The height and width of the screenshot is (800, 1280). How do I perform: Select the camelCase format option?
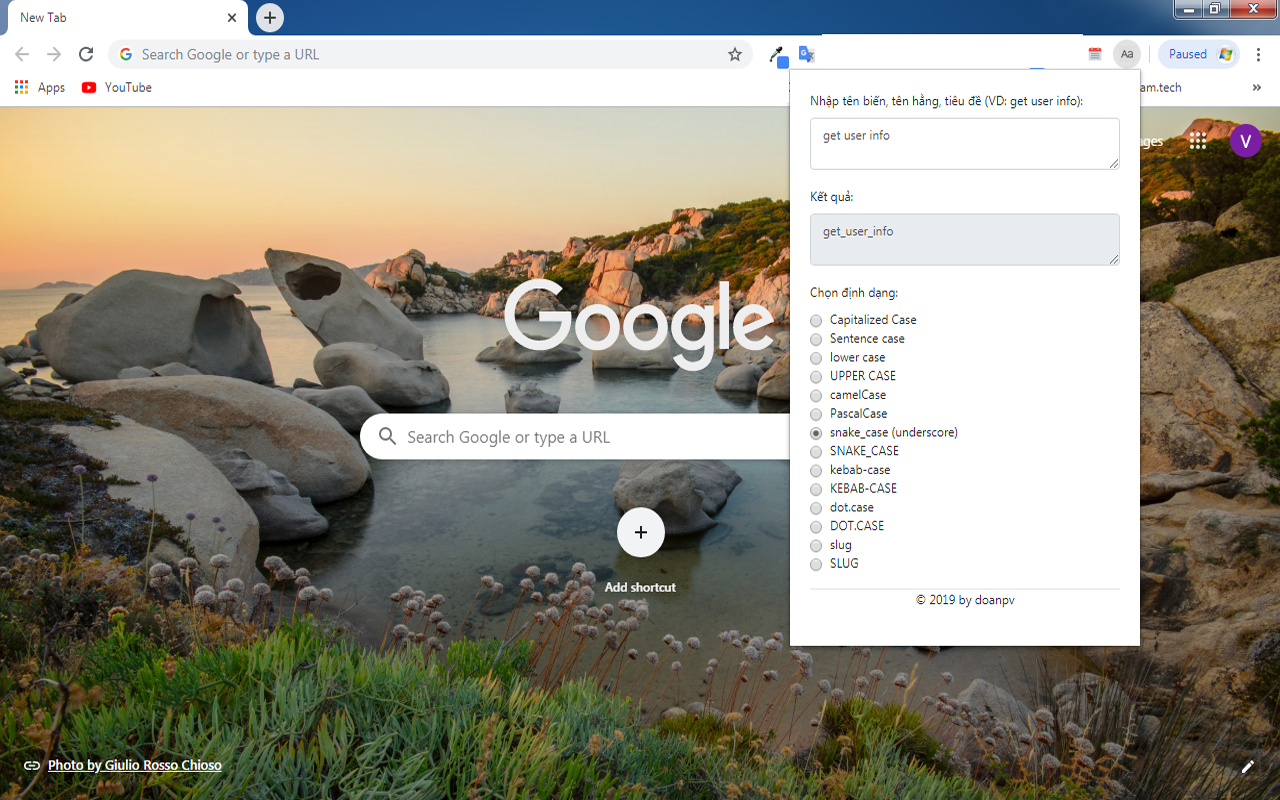tap(816, 395)
